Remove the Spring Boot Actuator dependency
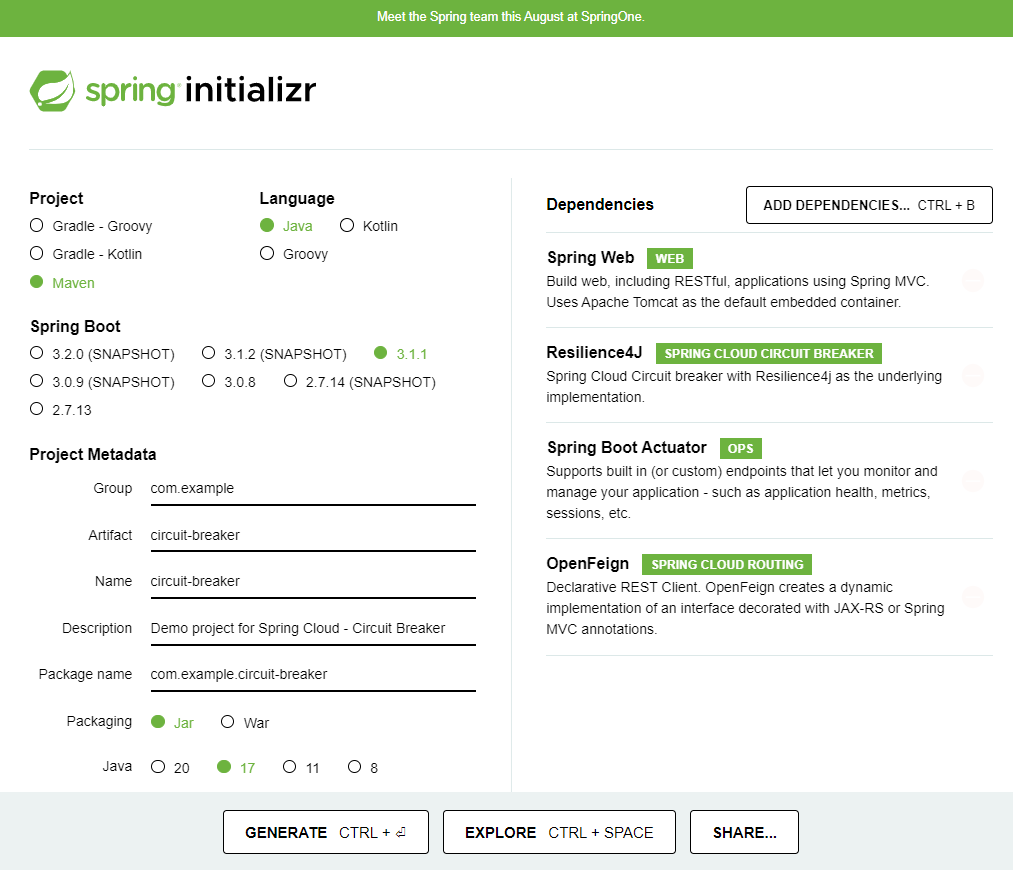Viewport: 1013px width, 870px height. pos(972,481)
